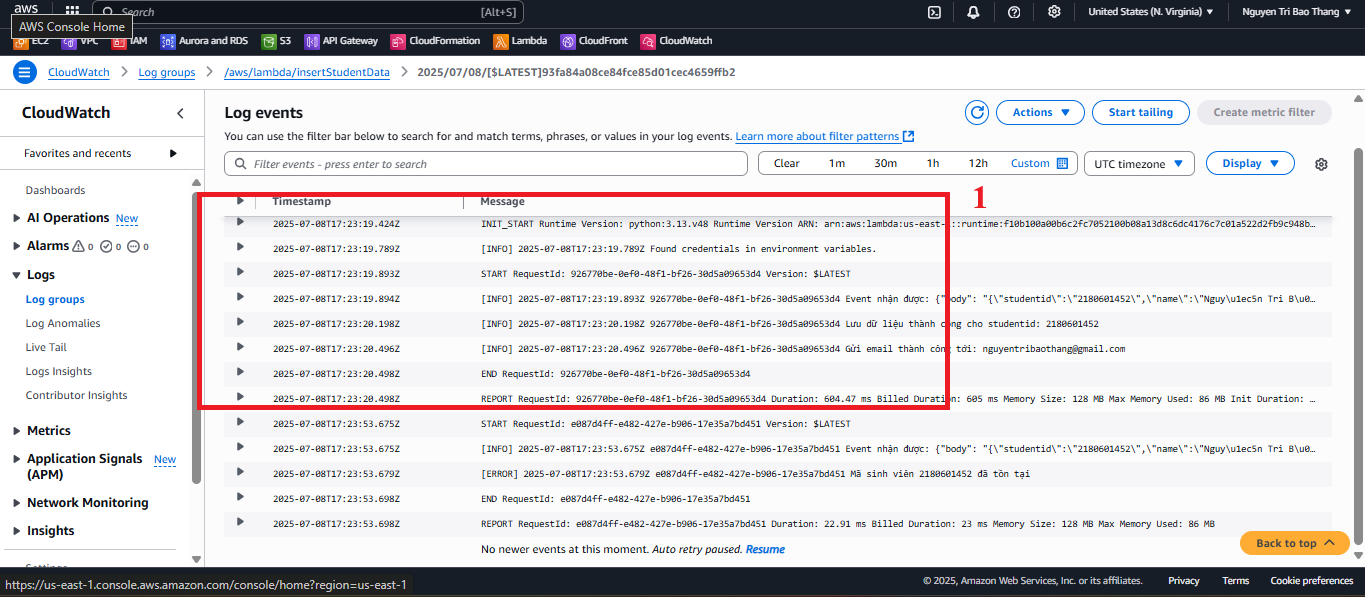This screenshot has width=1365, height=597.
Task: Open Contributor Insights in the sidebar
Action: pos(76,395)
